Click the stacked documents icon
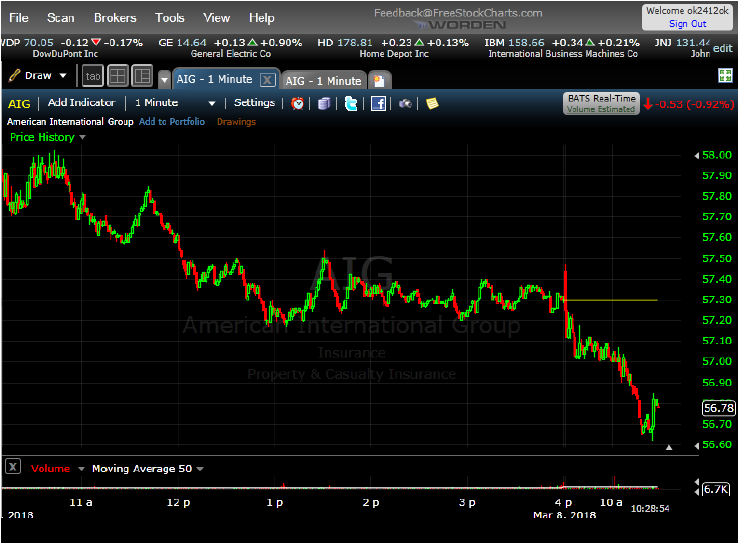Image resolution: width=738 pixels, height=544 pixels. click(324, 104)
